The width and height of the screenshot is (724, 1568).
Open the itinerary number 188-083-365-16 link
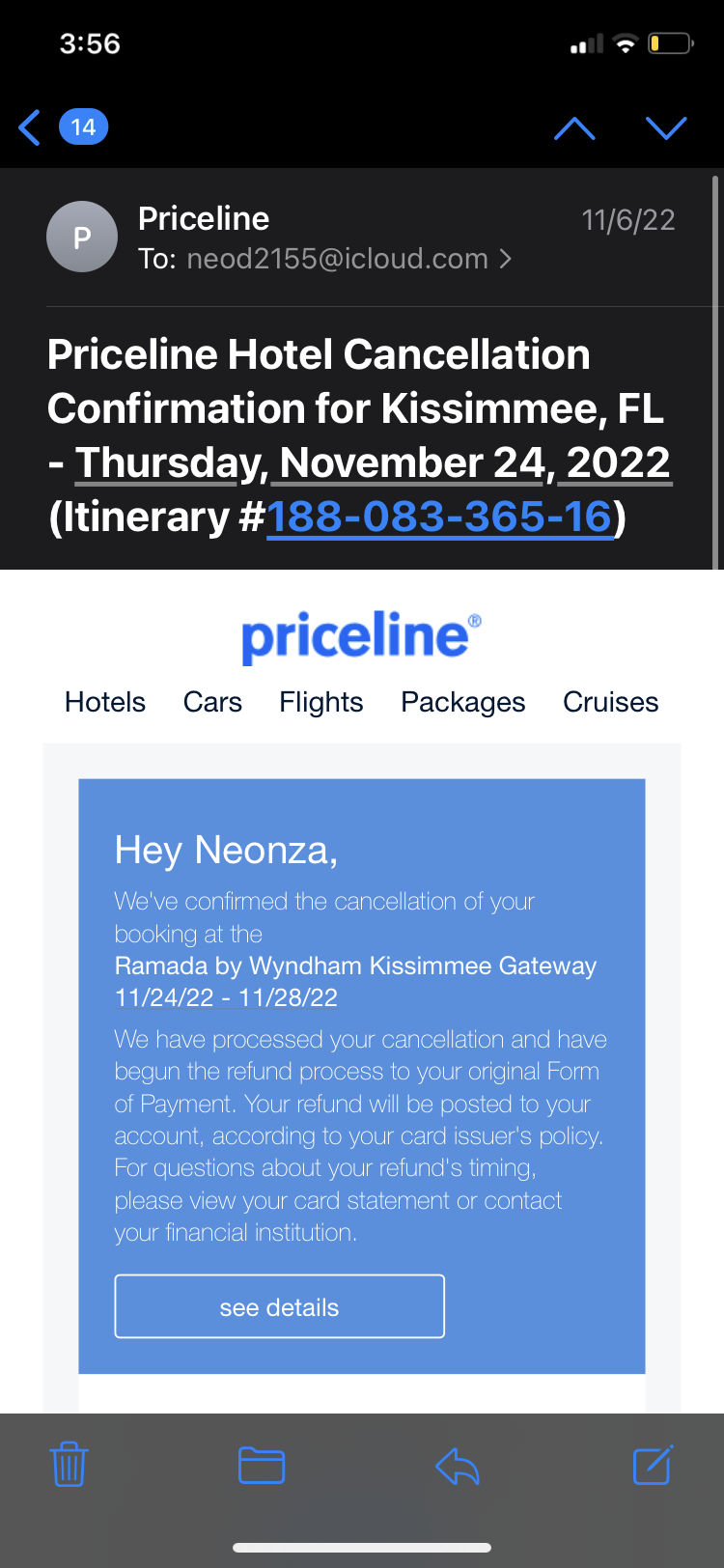point(439,518)
